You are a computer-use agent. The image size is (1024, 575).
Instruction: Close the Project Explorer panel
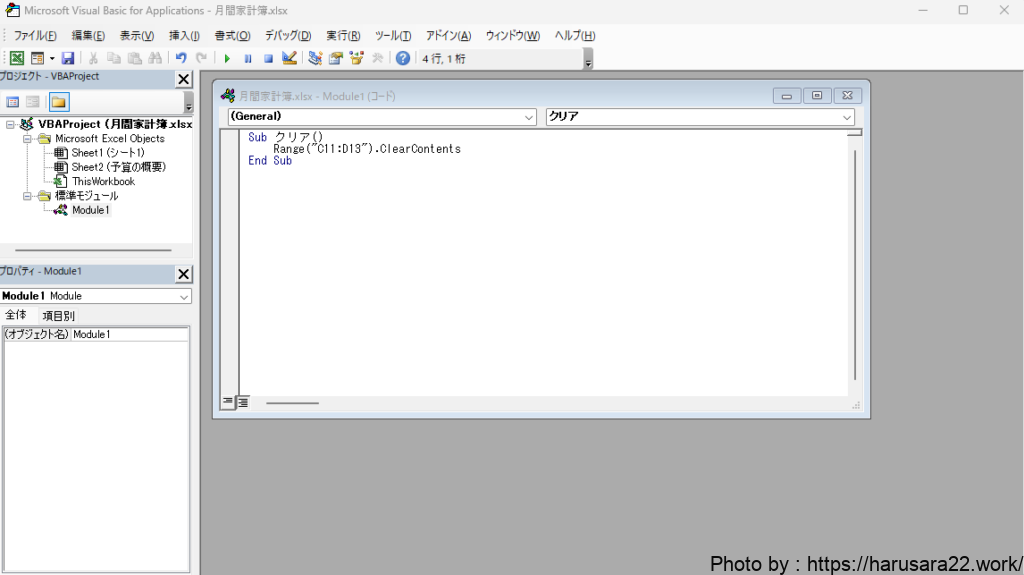(183, 79)
